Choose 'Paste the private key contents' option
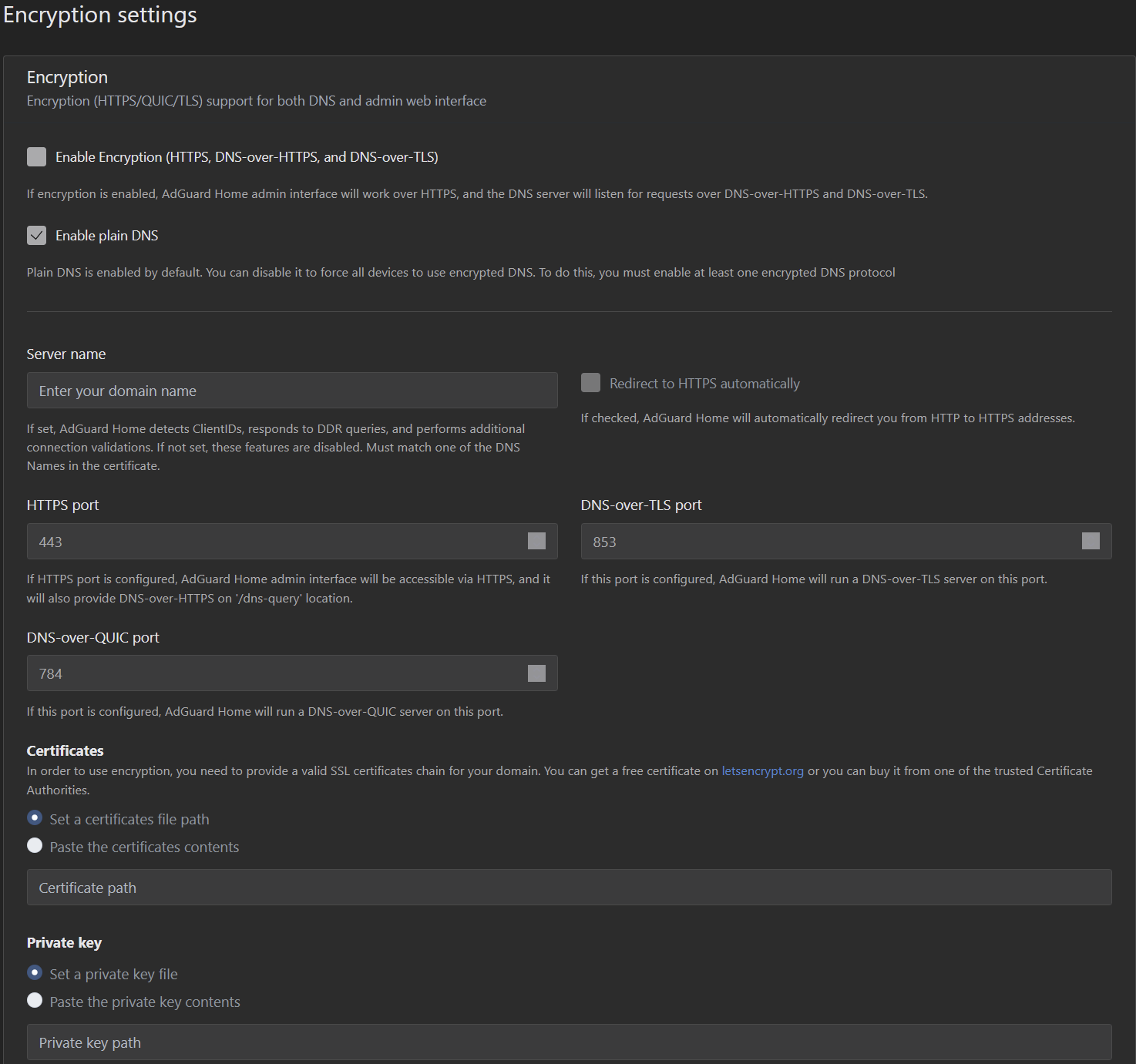Image resolution: width=1136 pixels, height=1064 pixels. click(x=35, y=1000)
